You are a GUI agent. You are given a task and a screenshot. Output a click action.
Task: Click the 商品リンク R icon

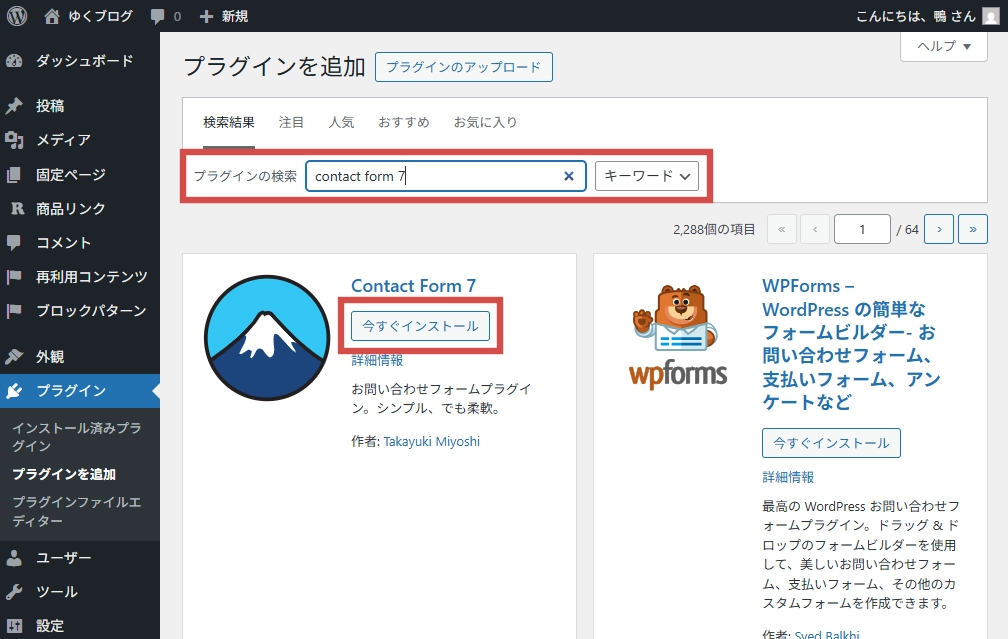(x=17, y=208)
